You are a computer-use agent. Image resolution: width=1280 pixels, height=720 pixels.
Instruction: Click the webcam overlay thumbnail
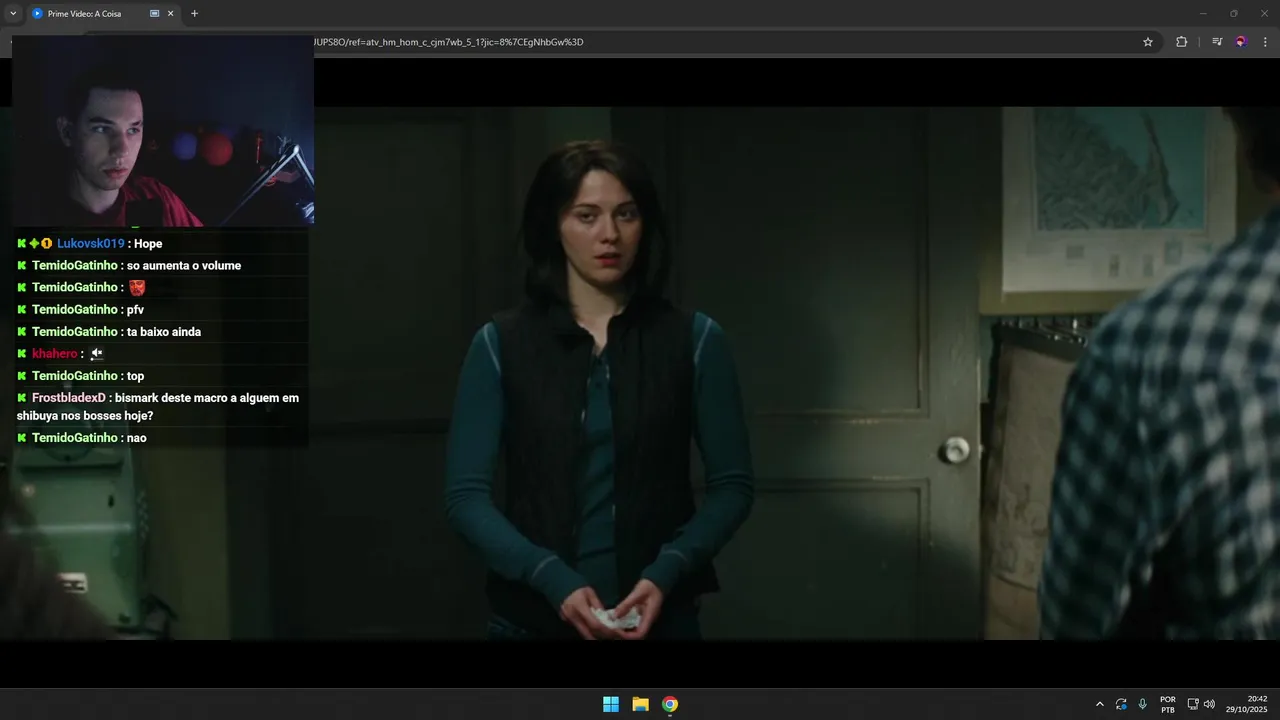(x=163, y=131)
